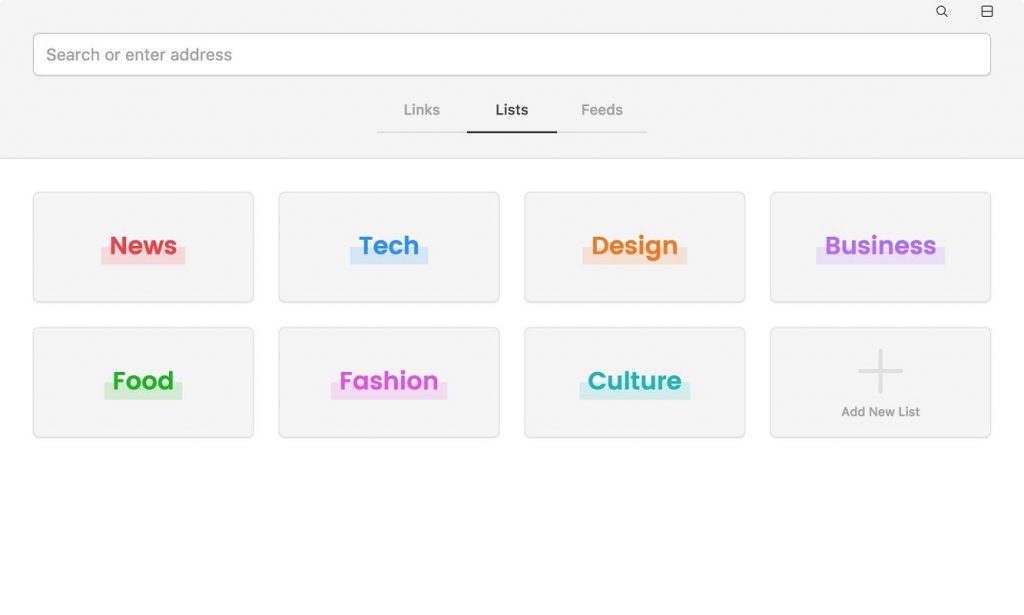Click the magnifier search icon
The image size is (1024, 615).
pos(942,12)
